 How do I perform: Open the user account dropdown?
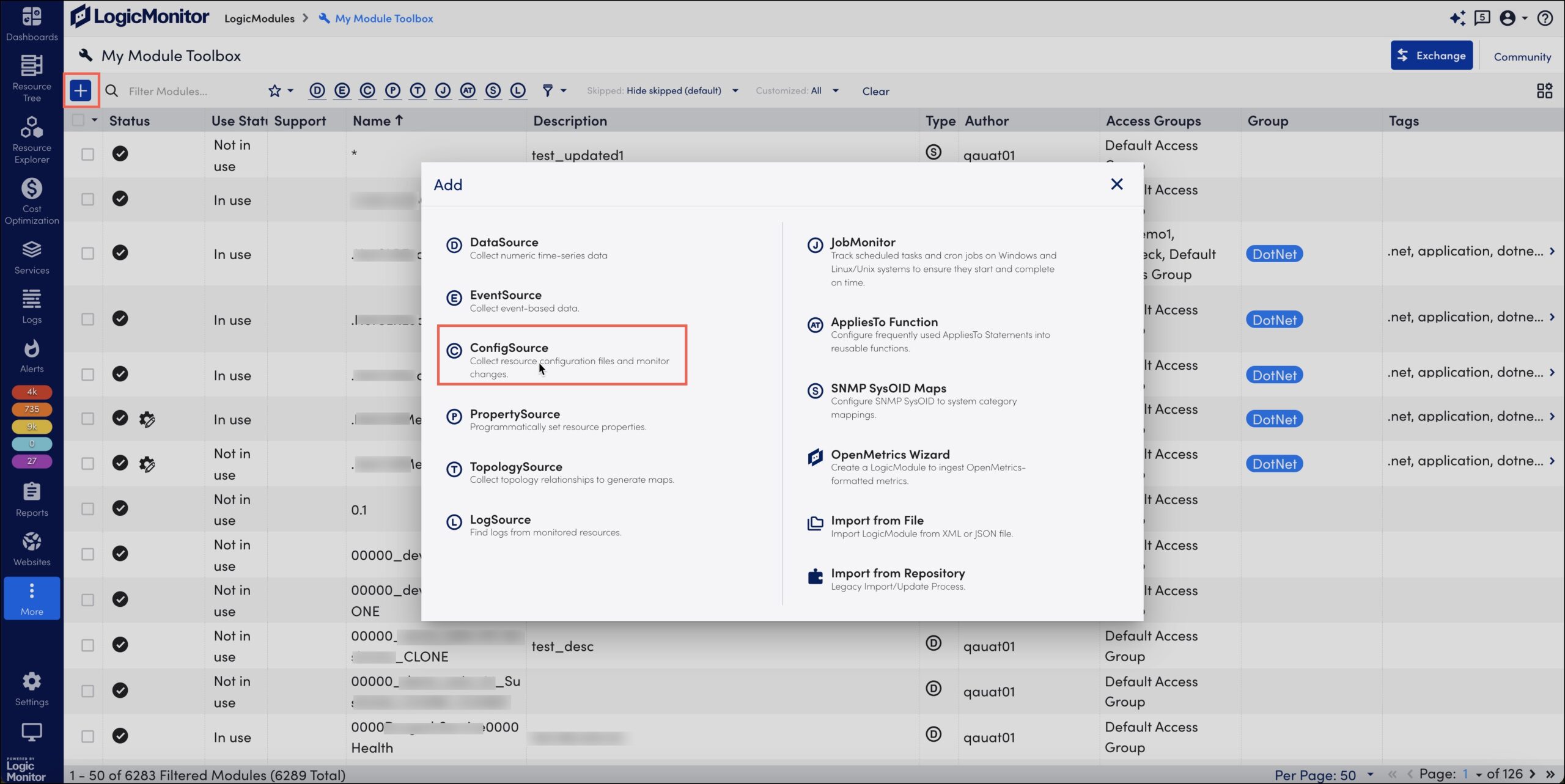point(1512,18)
